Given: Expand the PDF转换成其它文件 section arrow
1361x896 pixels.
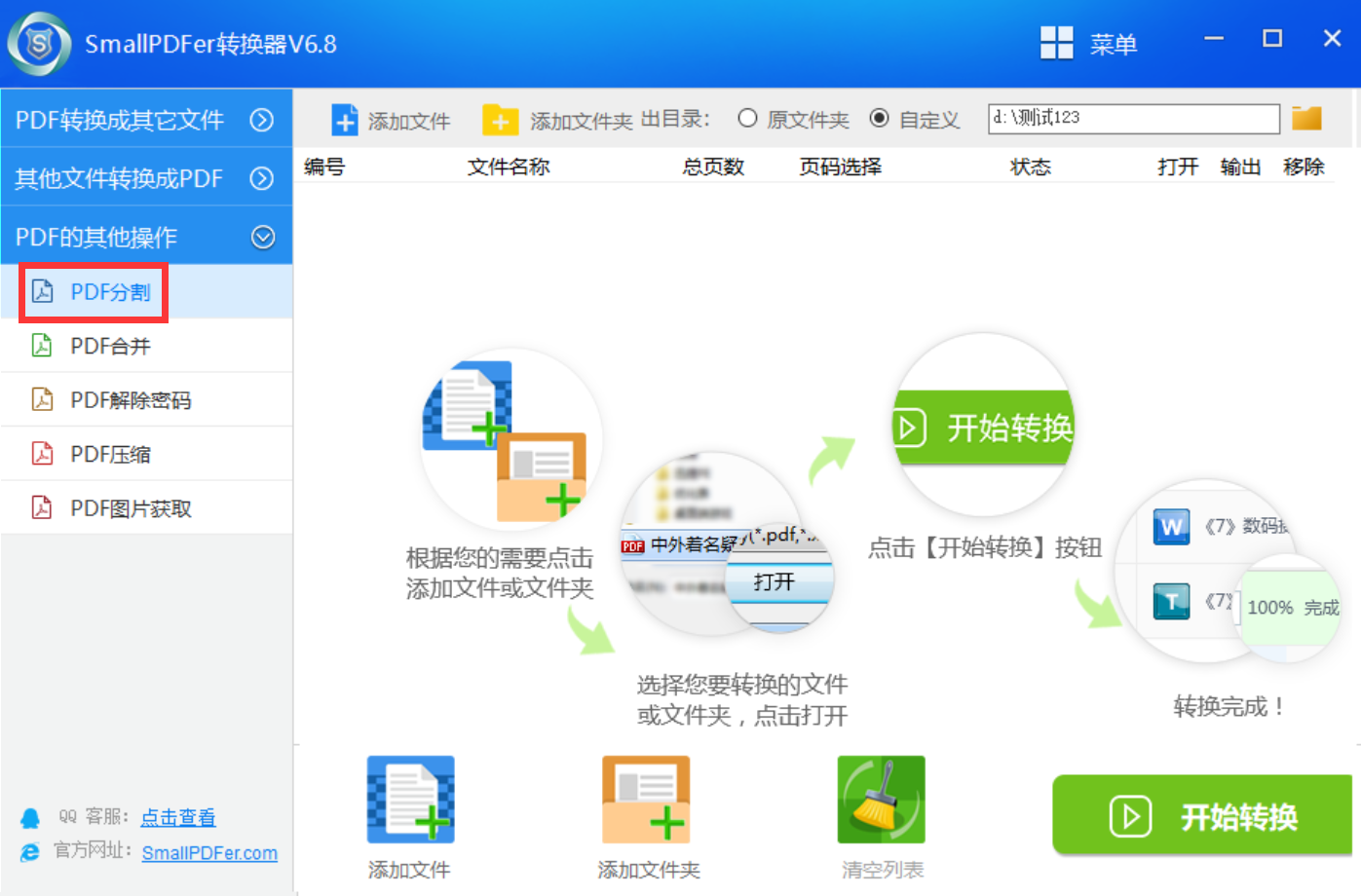Looking at the screenshot, I should pos(262,120).
